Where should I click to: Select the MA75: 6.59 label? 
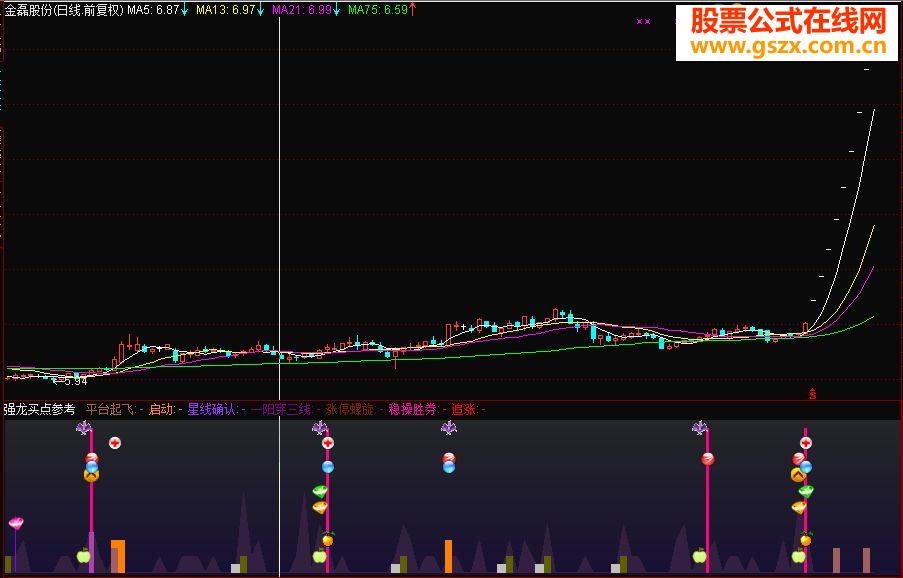[378, 10]
